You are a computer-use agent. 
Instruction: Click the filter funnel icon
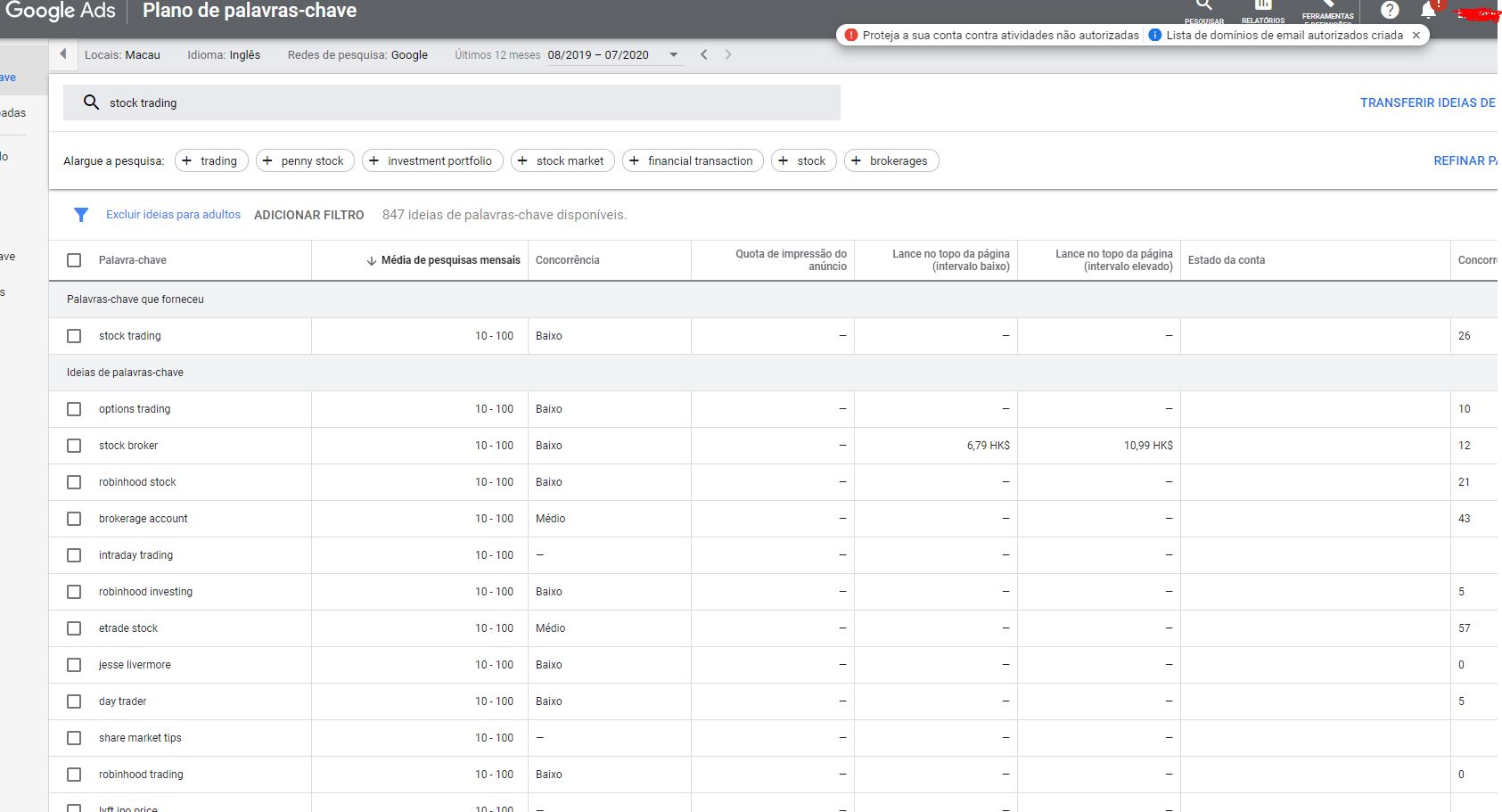click(x=81, y=215)
